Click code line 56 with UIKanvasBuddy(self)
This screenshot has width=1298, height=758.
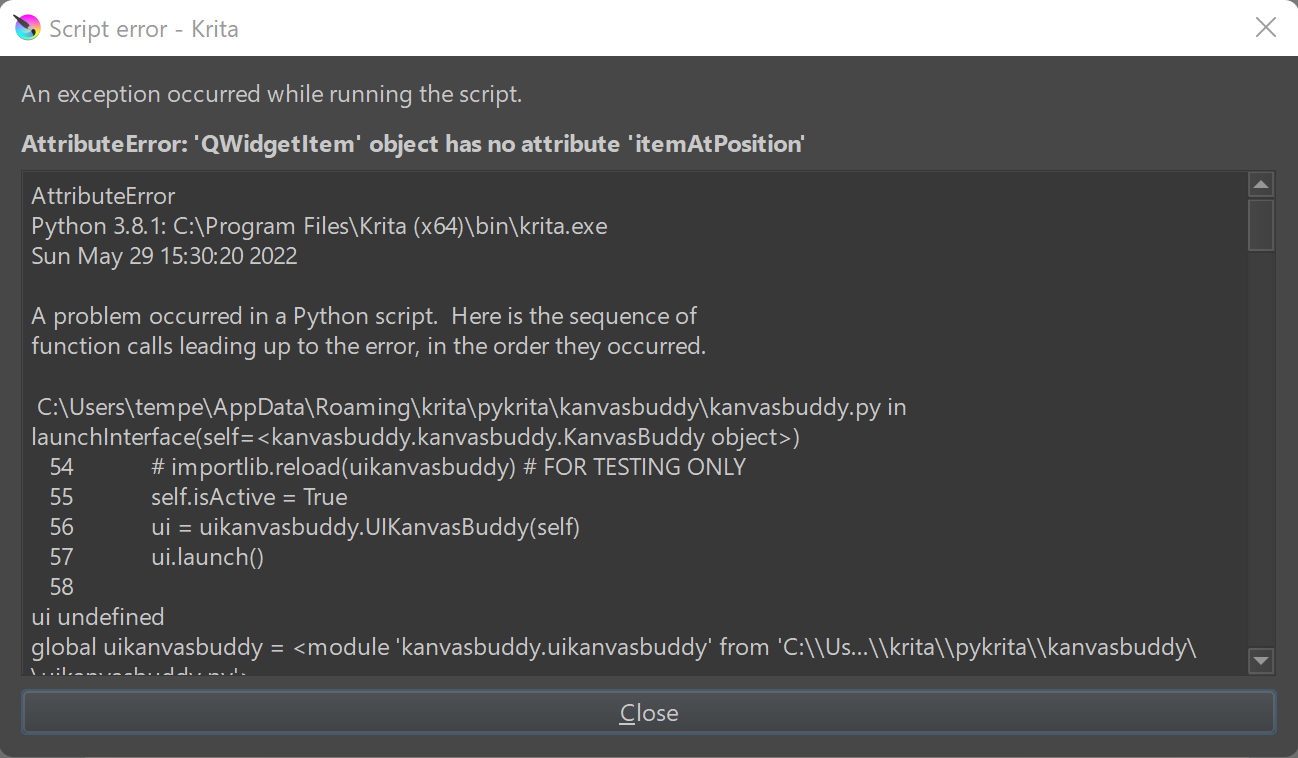click(365, 527)
